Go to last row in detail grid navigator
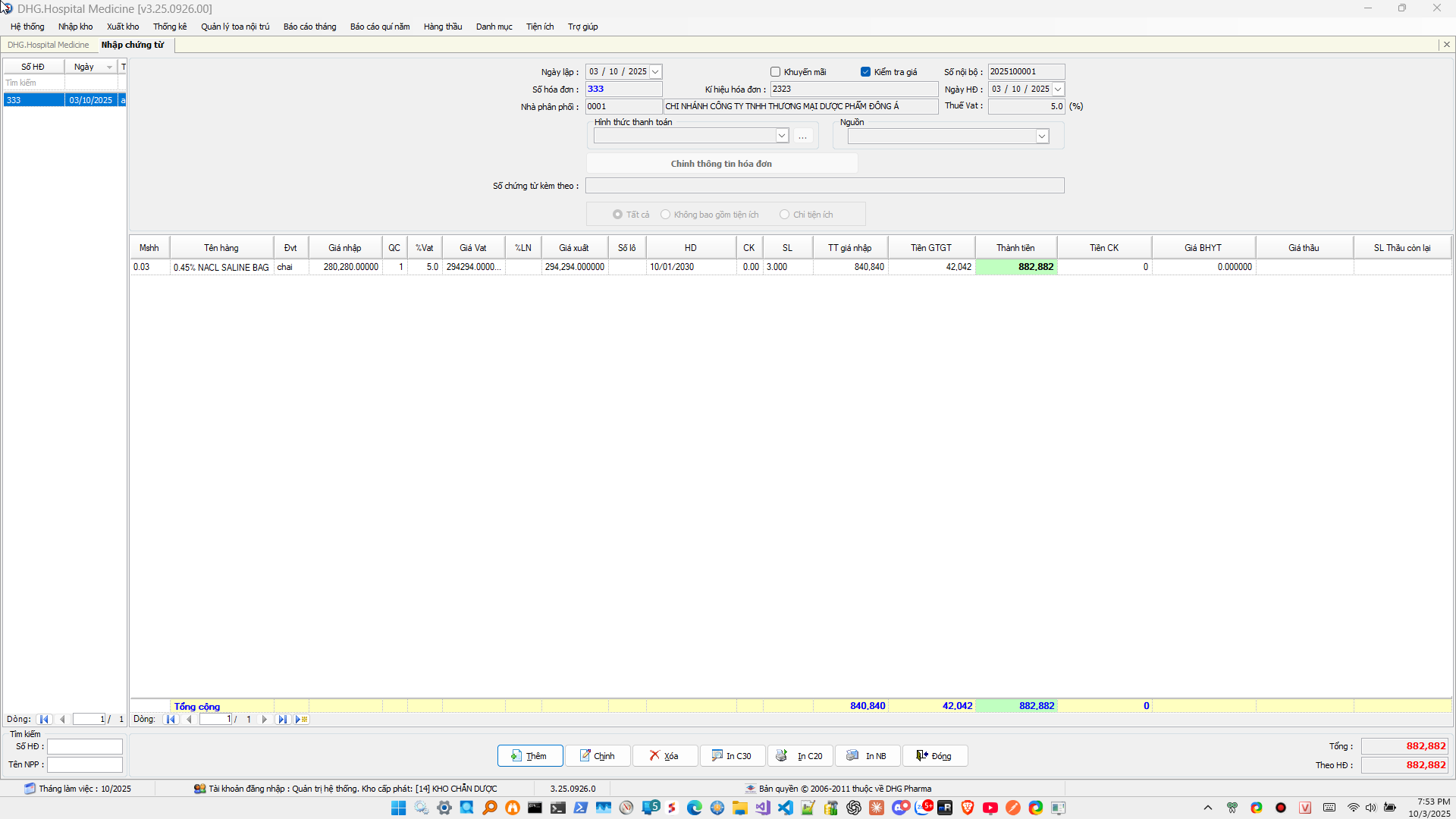 tap(282, 720)
